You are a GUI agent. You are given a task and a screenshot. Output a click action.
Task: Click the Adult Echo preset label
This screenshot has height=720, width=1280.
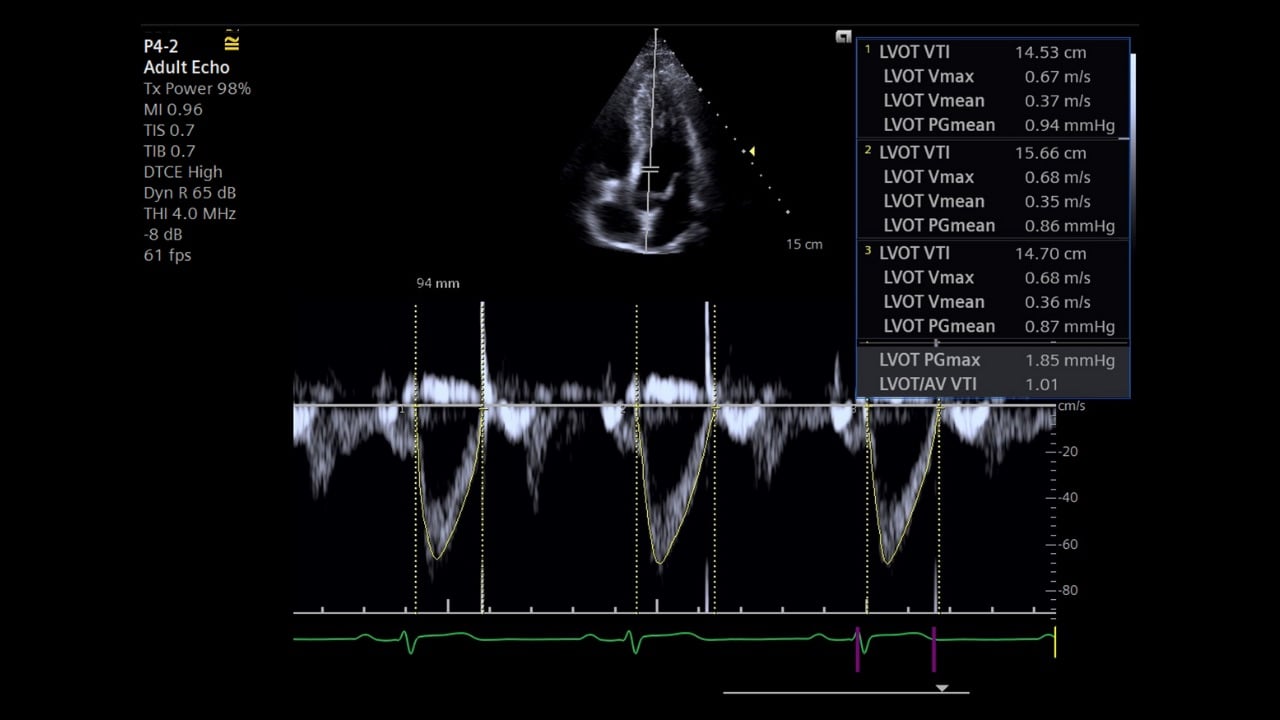tap(186, 68)
